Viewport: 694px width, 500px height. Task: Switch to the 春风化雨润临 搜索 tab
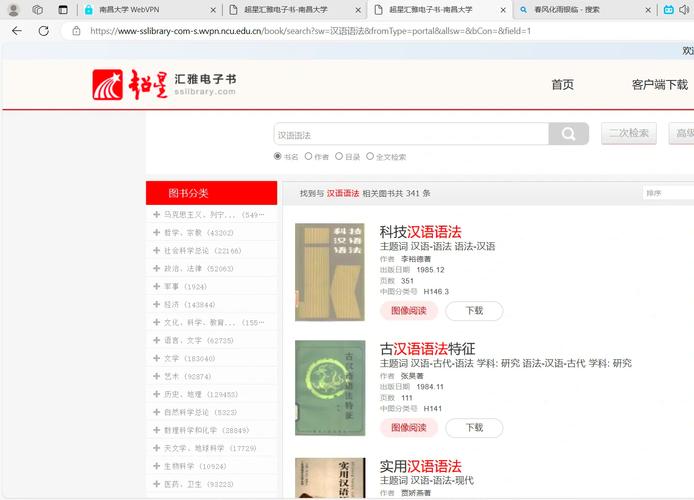[584, 10]
